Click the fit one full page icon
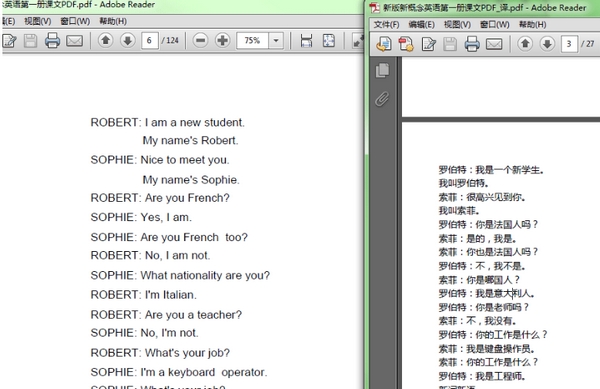 [329, 41]
